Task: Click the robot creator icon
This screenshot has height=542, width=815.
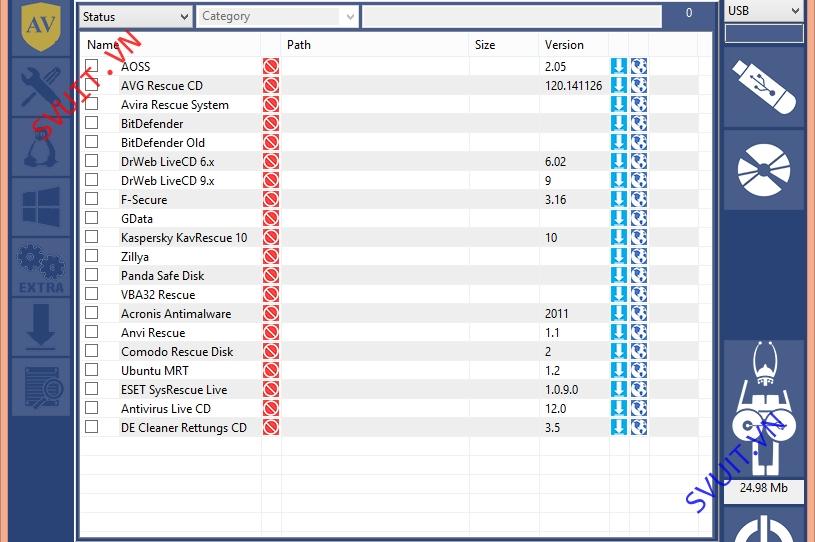Action: coord(764,409)
